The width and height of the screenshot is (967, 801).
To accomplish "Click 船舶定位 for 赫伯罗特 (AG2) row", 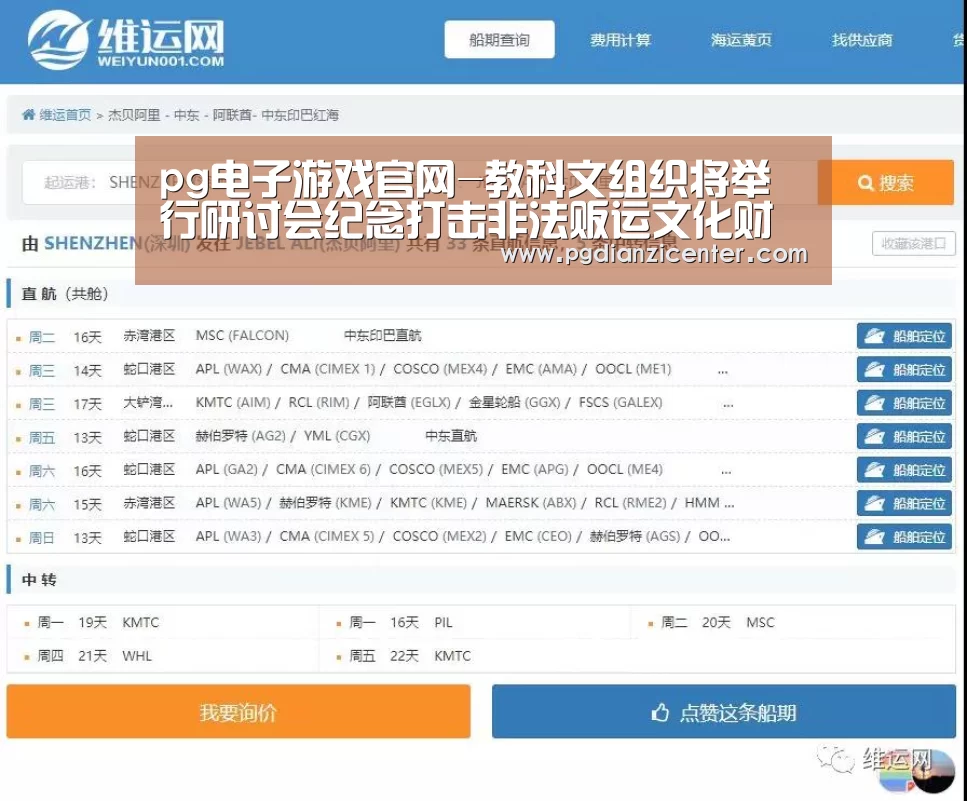I will point(905,437).
